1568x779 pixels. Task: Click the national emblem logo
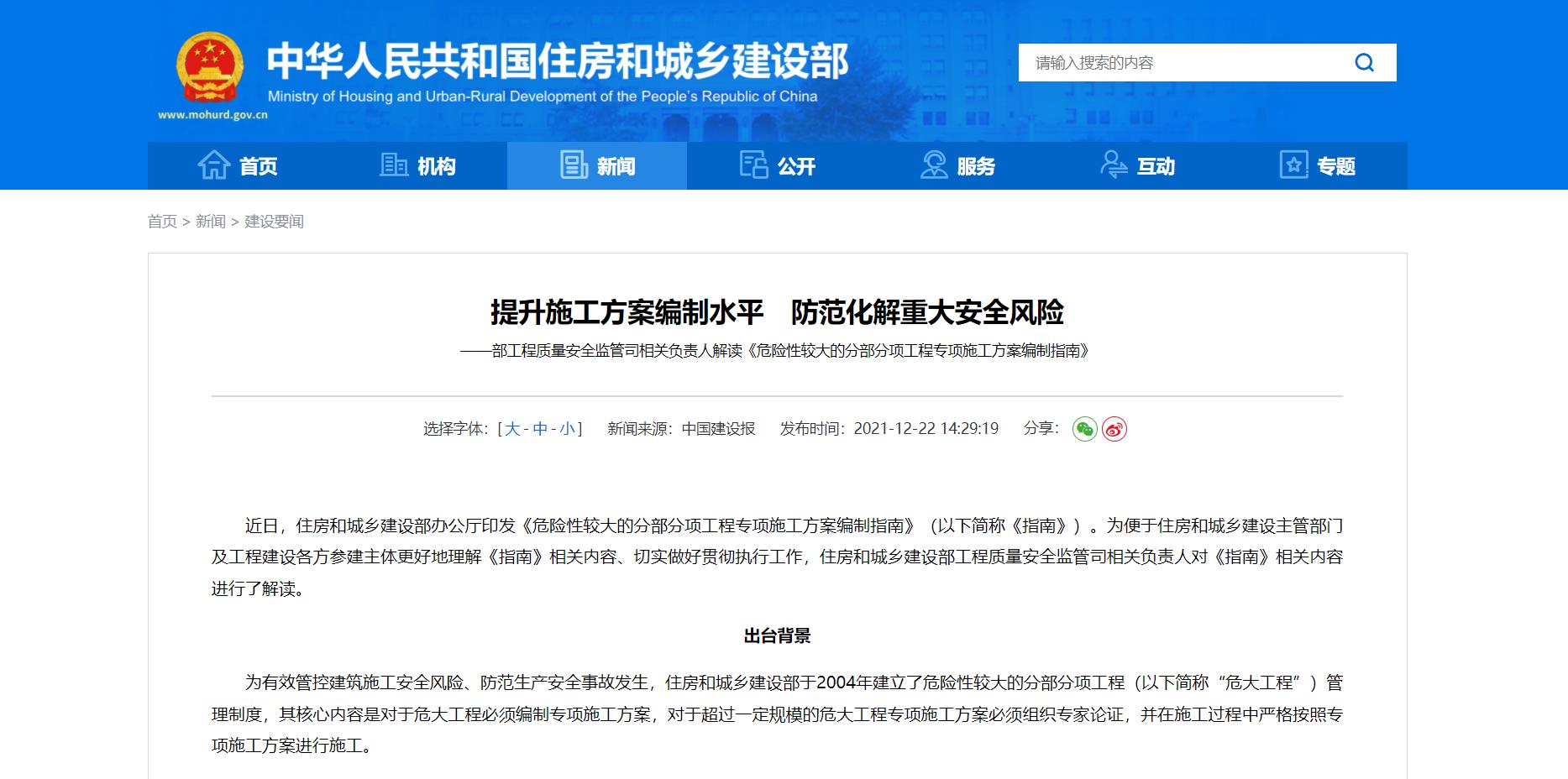point(209,69)
